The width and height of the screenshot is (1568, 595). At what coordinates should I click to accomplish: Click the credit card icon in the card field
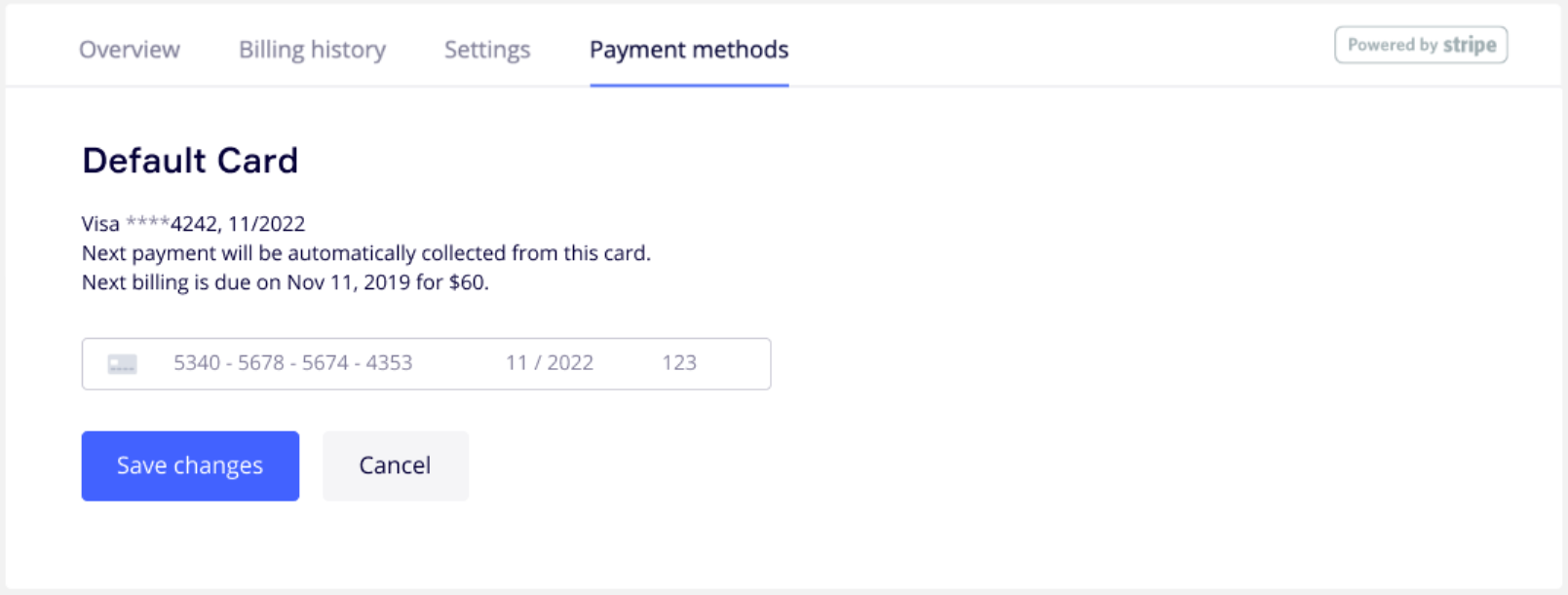pyautogui.click(x=120, y=364)
